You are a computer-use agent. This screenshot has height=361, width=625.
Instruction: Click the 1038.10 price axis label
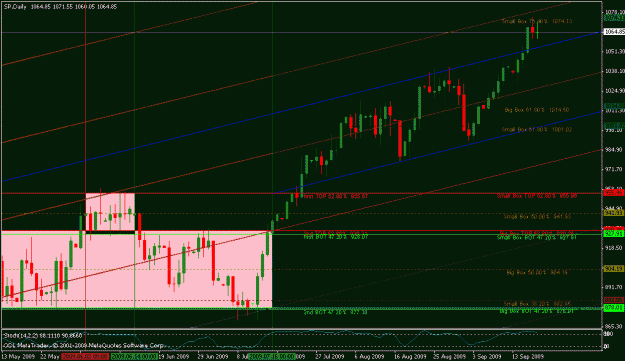pos(614,71)
